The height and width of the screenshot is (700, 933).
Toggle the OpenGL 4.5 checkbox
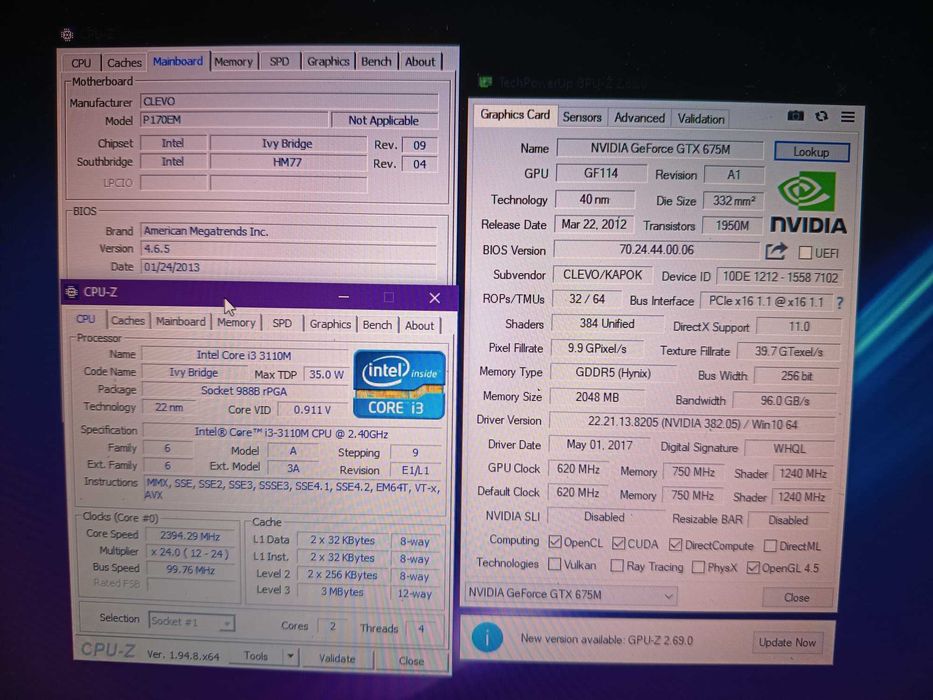[753, 567]
